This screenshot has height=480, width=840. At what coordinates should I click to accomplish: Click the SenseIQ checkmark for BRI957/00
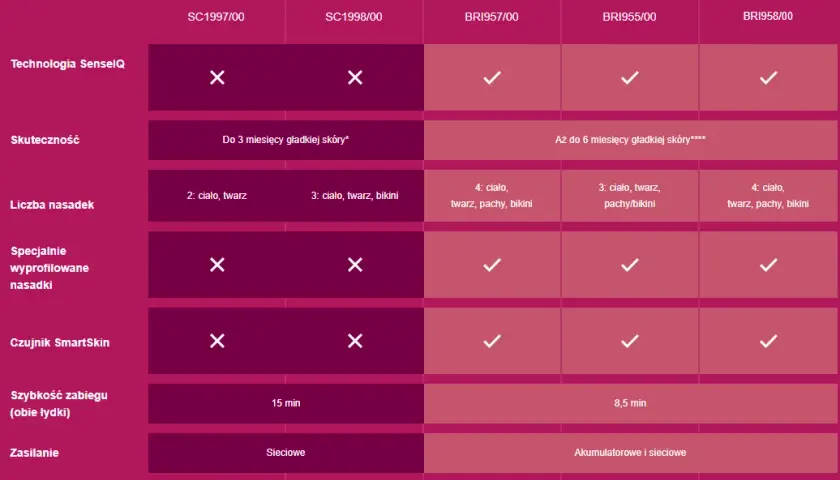492,78
